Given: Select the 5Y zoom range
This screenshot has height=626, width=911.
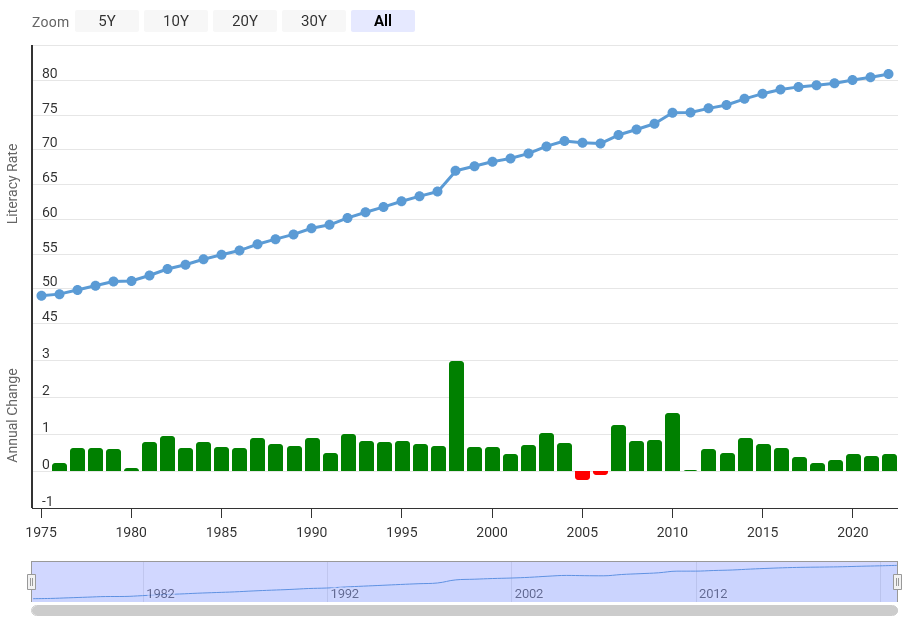Looking at the screenshot, I should 107,21.
